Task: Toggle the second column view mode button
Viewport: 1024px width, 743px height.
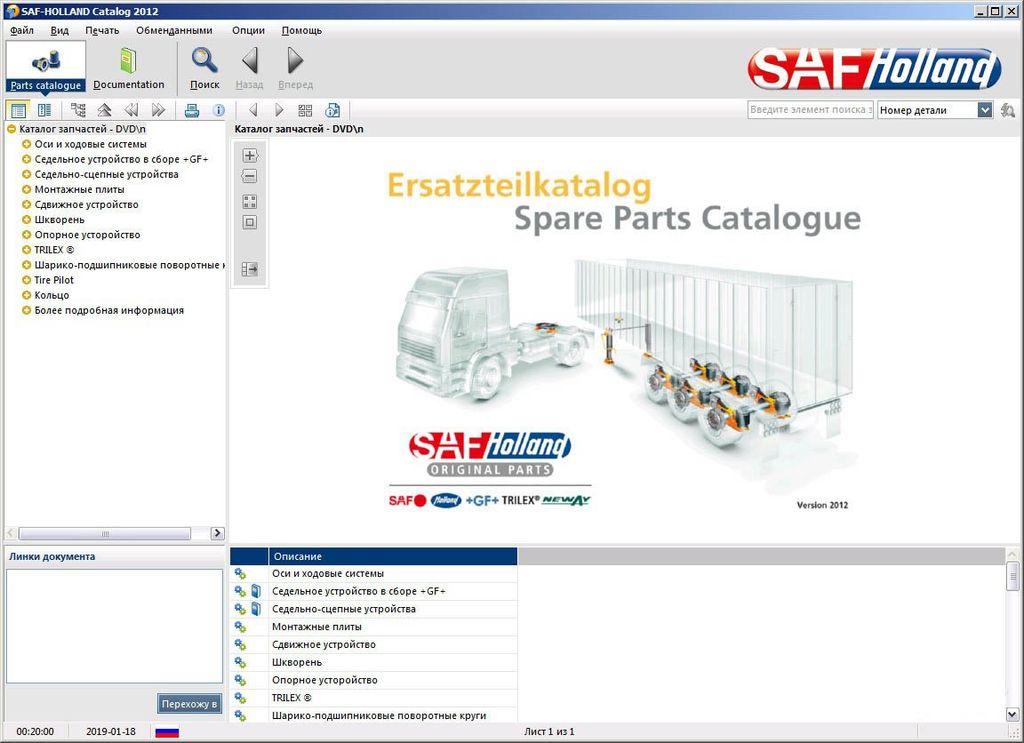Action: (44, 110)
